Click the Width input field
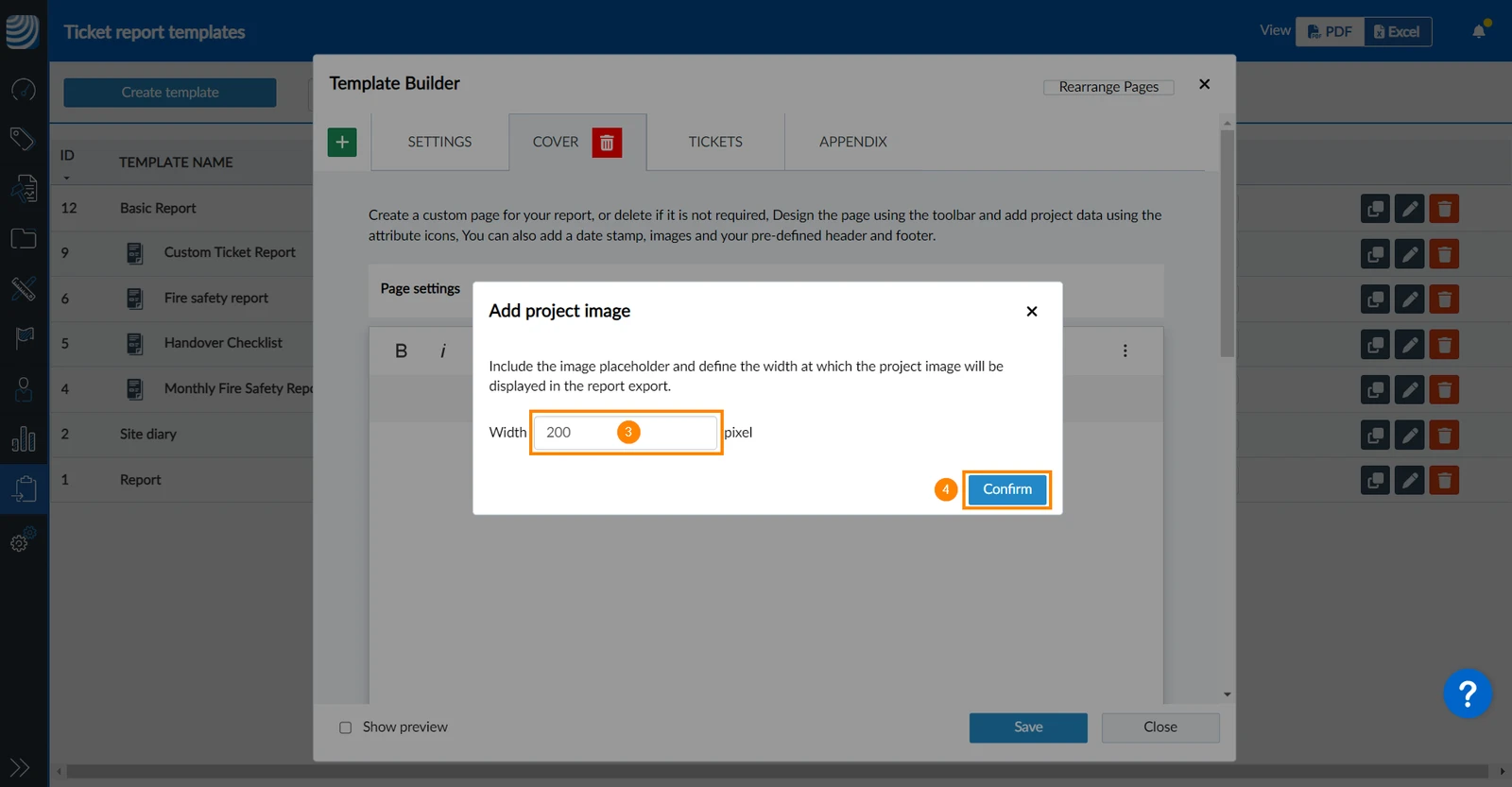This screenshot has width=1512, height=787. (x=626, y=432)
